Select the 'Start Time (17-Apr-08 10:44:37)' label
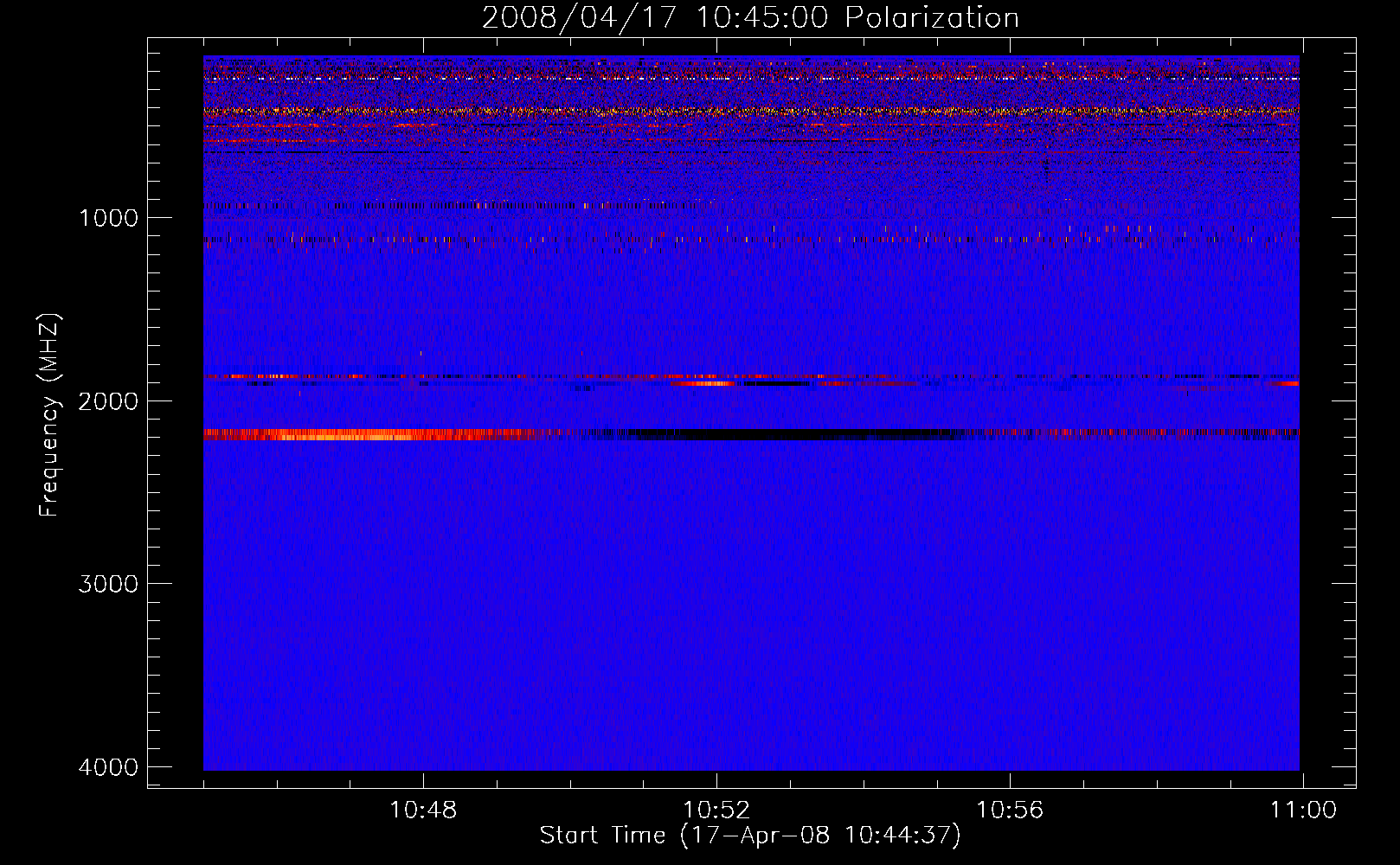This screenshot has width=1400, height=865. pos(750,836)
